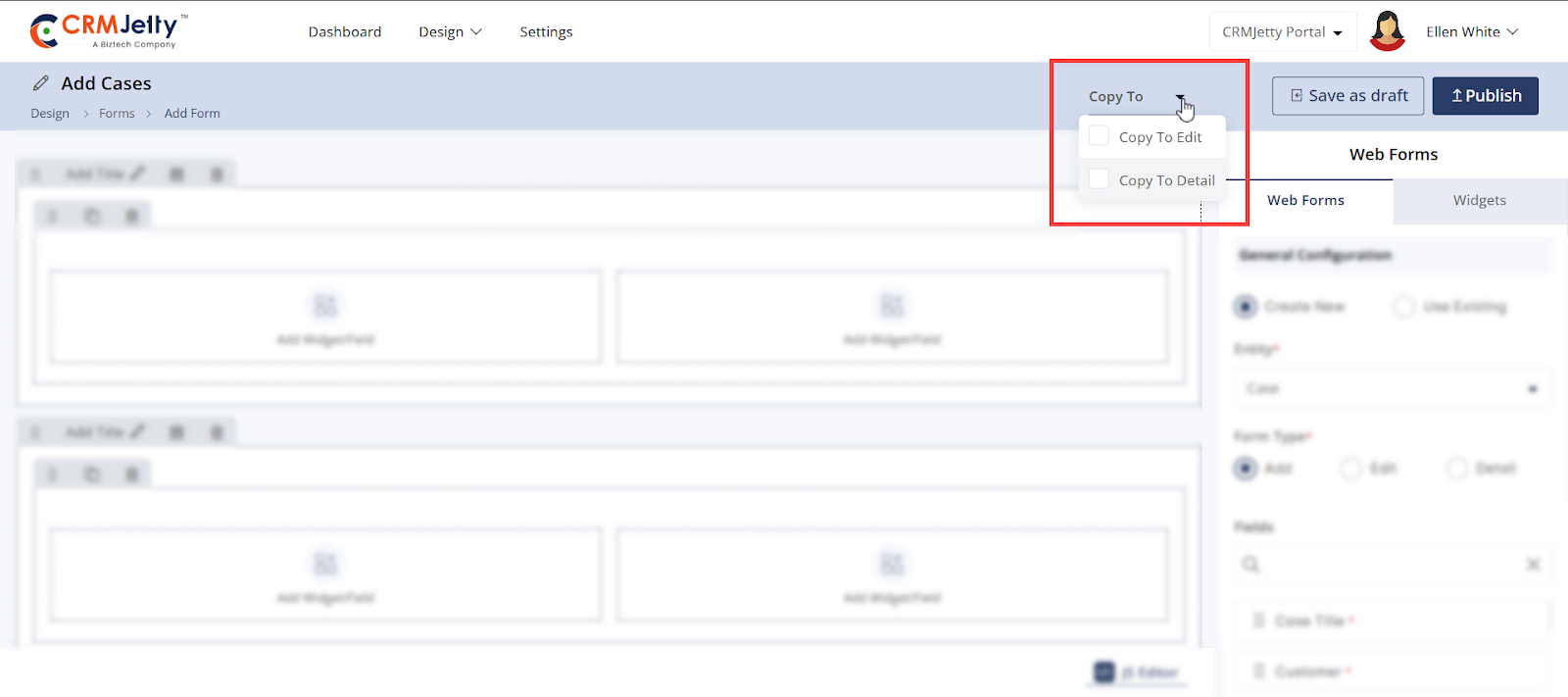Go to the Dashboard menu item
The height and width of the screenshot is (697, 1568).
click(345, 32)
